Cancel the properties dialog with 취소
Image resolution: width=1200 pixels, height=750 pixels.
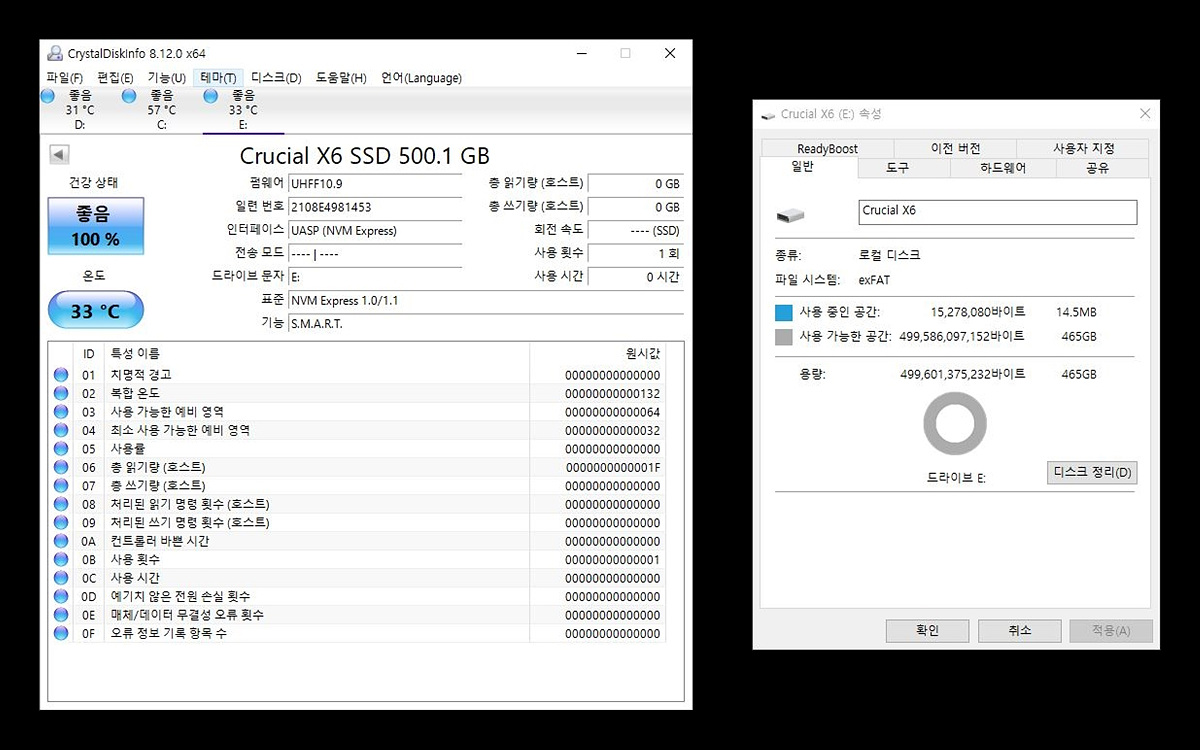(1019, 631)
